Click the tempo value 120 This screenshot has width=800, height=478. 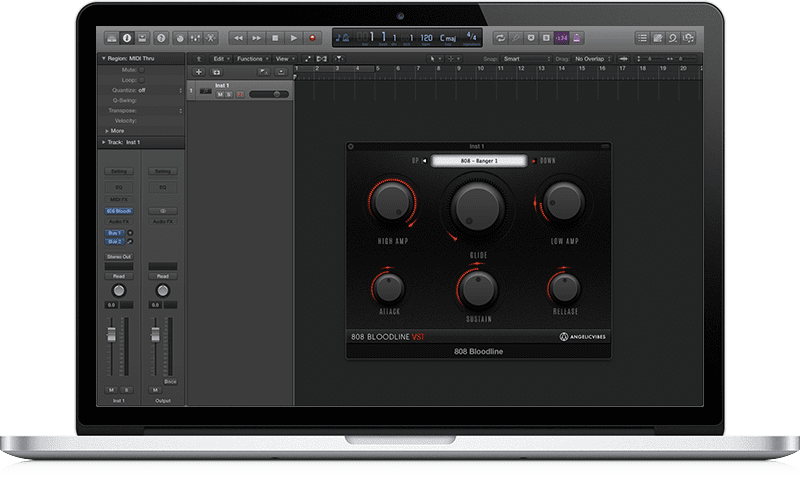pos(426,38)
